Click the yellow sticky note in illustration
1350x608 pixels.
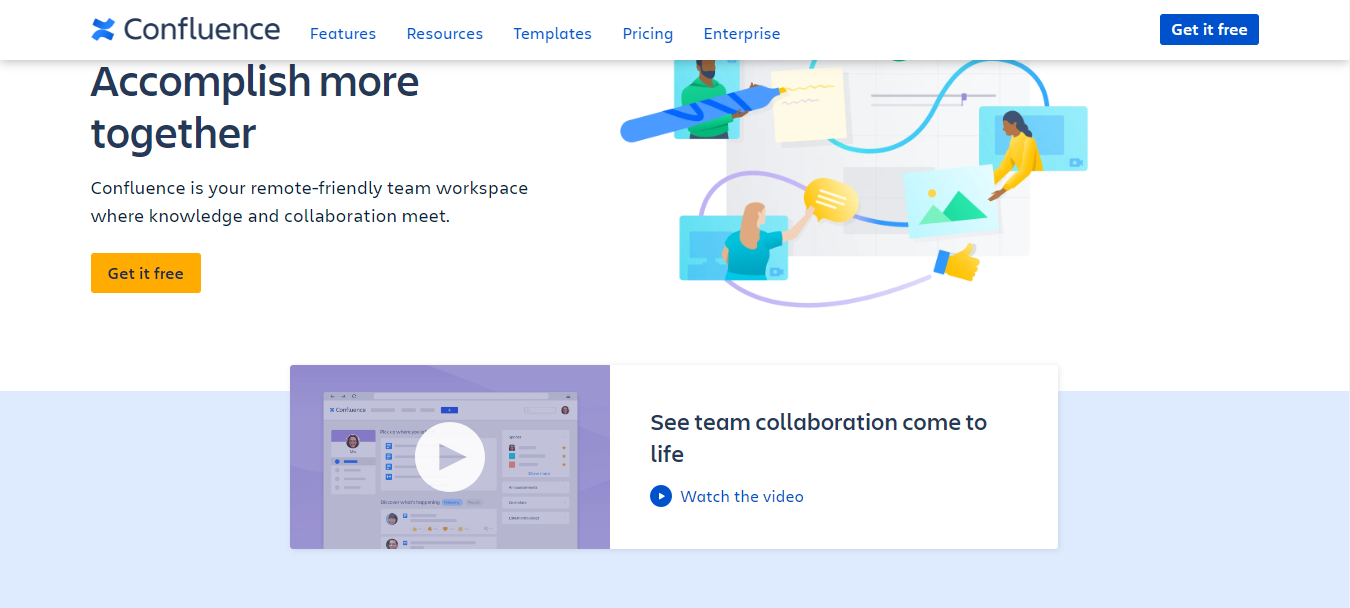point(808,106)
